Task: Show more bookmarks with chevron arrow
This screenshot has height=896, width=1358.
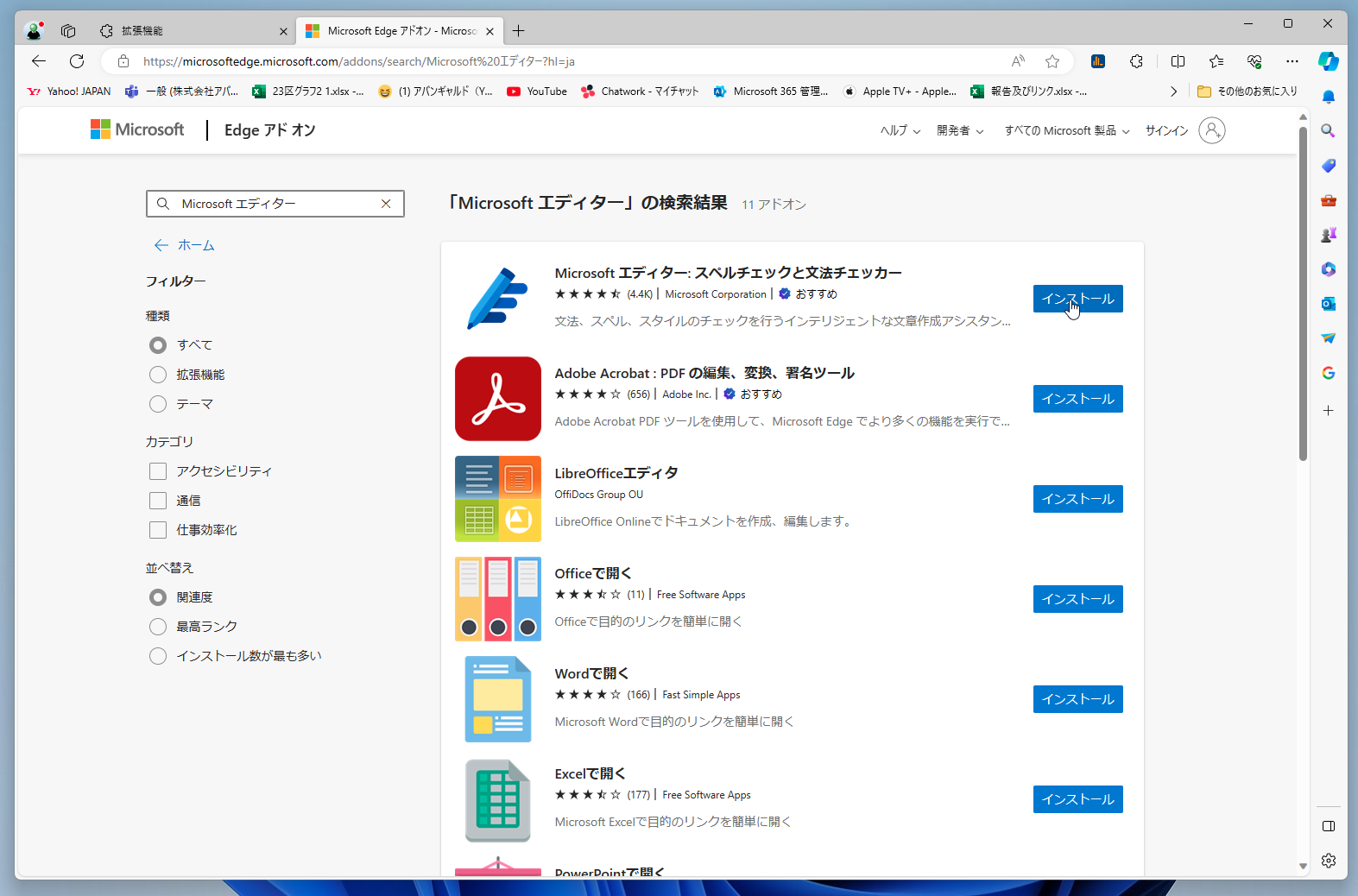Action: click(1173, 91)
